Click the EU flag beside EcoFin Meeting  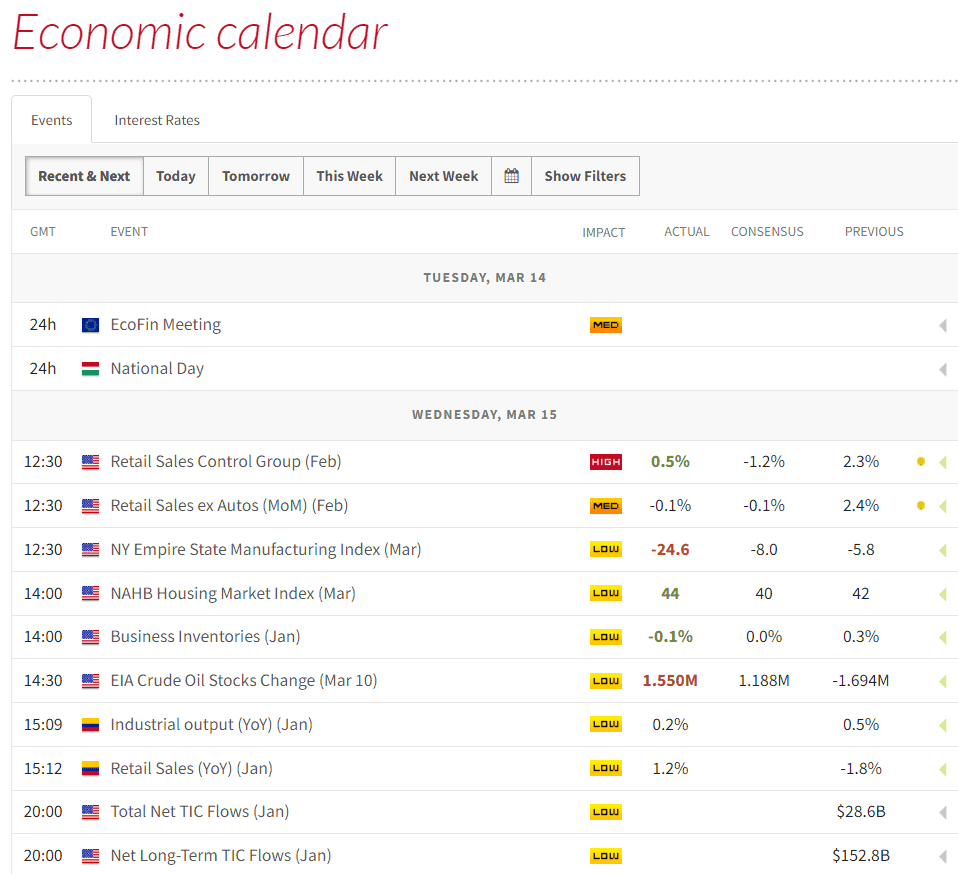90,325
